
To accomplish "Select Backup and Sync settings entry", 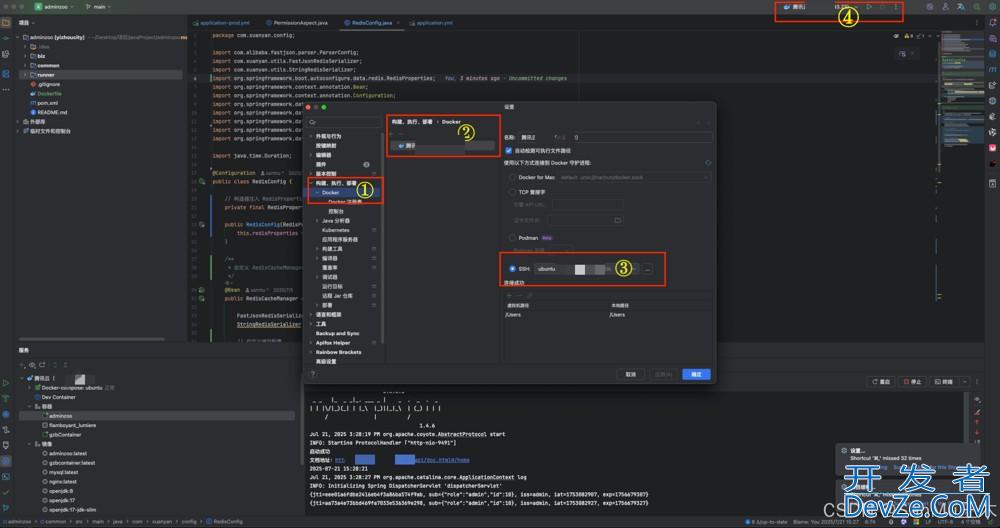I will coord(337,334).
